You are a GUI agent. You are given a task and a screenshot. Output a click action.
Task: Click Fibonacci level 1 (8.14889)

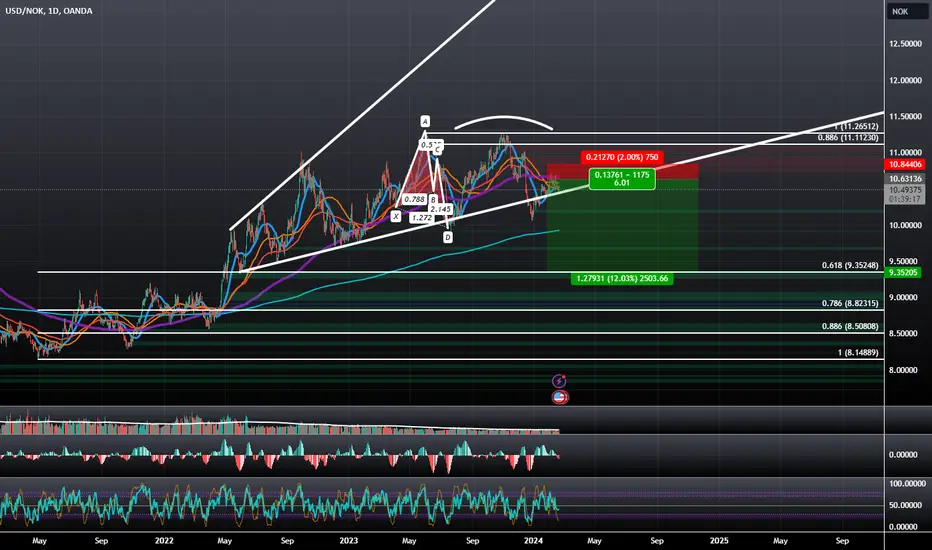tap(858, 353)
